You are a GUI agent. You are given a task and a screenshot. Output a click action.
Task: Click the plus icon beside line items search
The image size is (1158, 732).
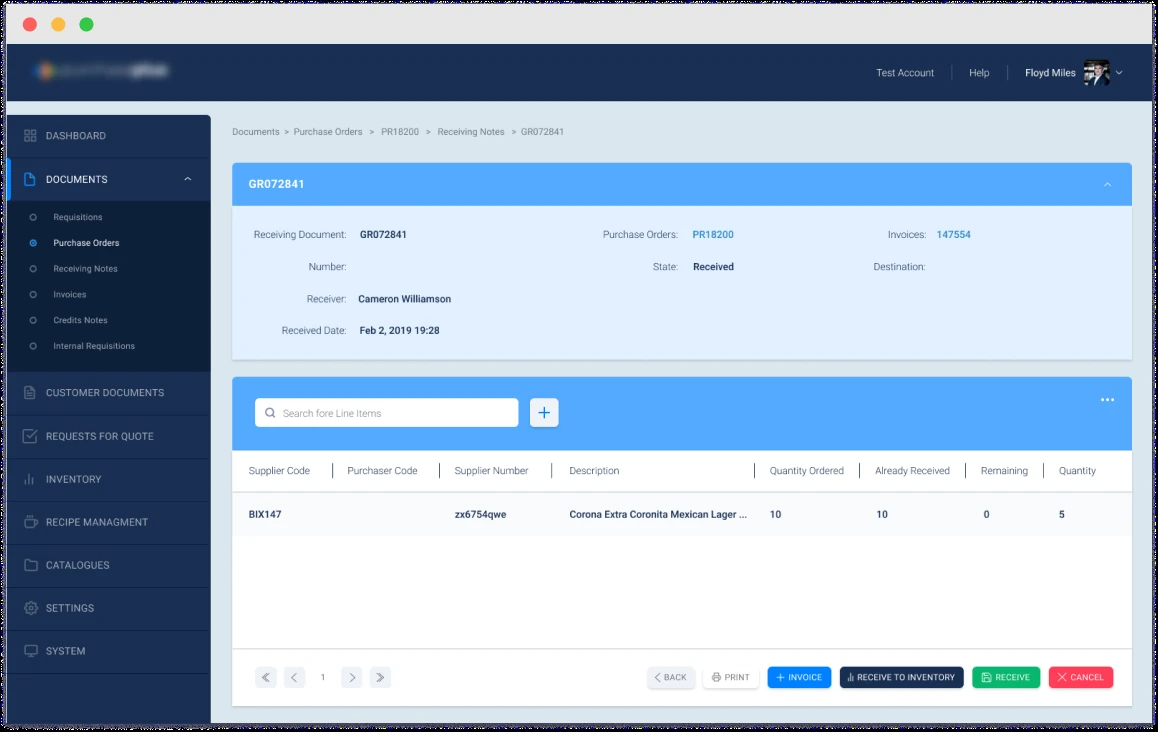(x=544, y=413)
